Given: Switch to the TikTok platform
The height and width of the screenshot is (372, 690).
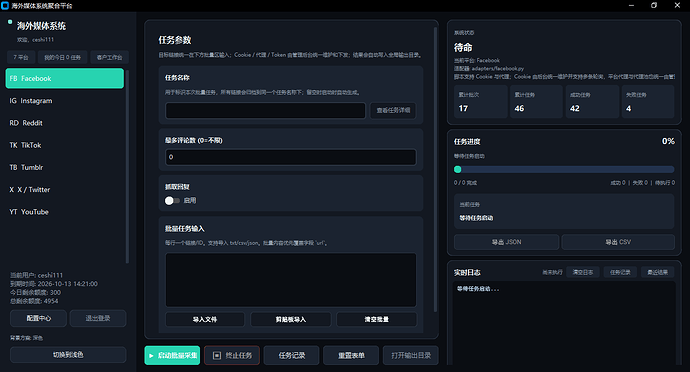Looking at the screenshot, I should click(x=65, y=145).
